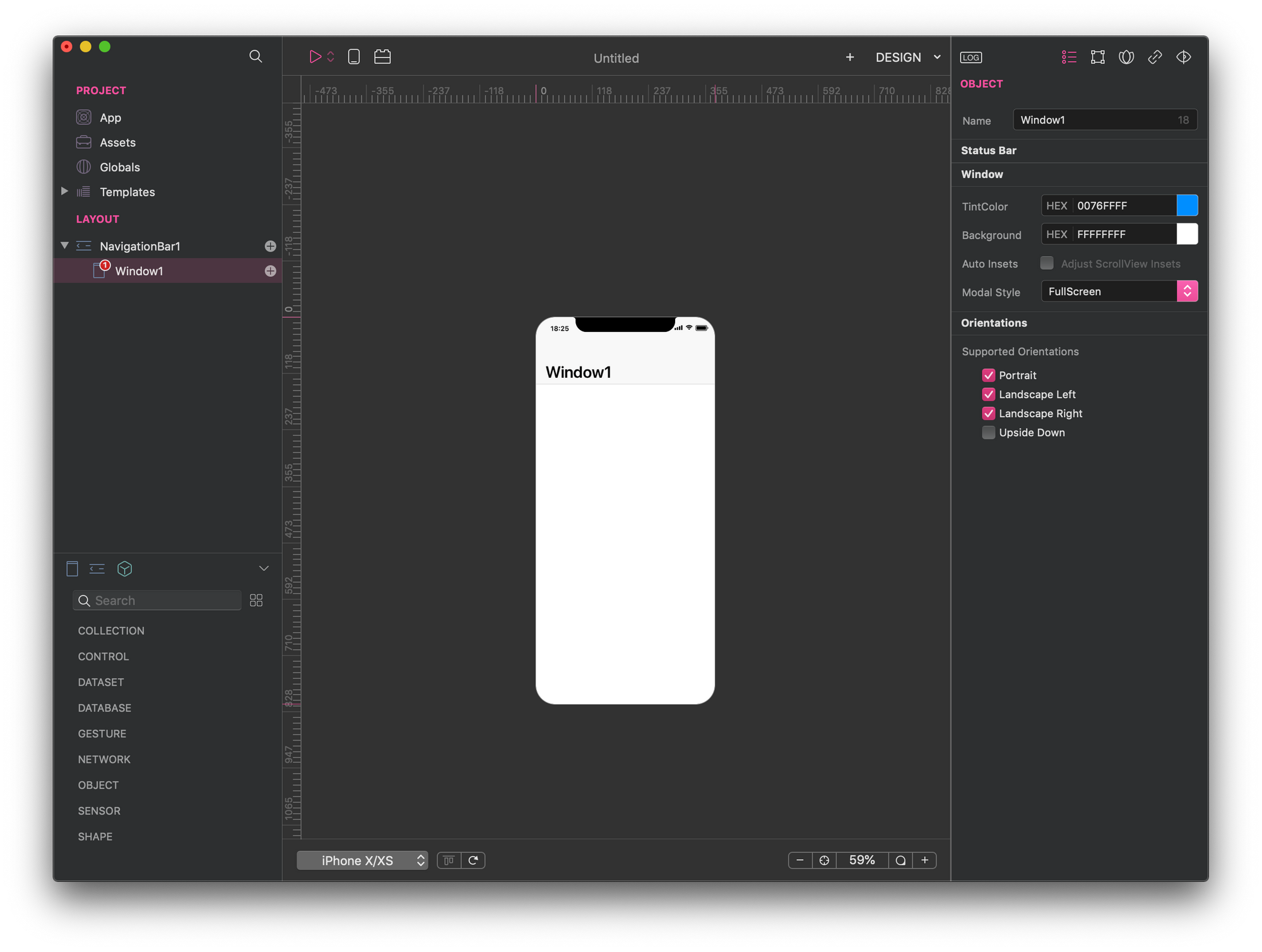
Task: Click the Run play button
Action: click(315, 57)
